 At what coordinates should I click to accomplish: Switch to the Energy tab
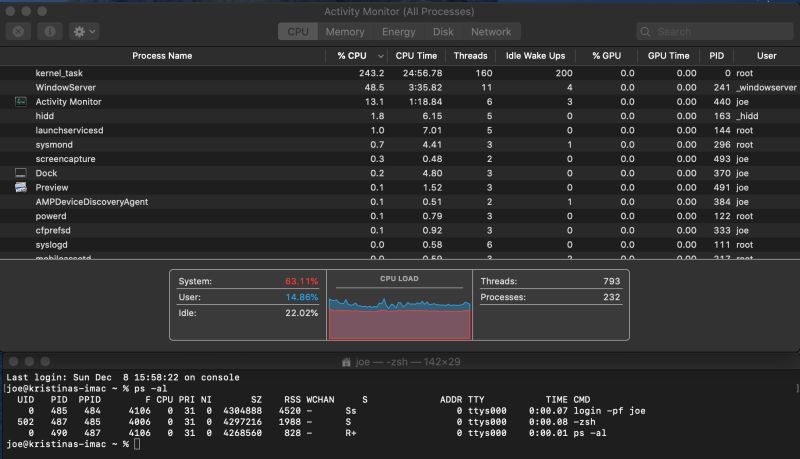(398, 32)
